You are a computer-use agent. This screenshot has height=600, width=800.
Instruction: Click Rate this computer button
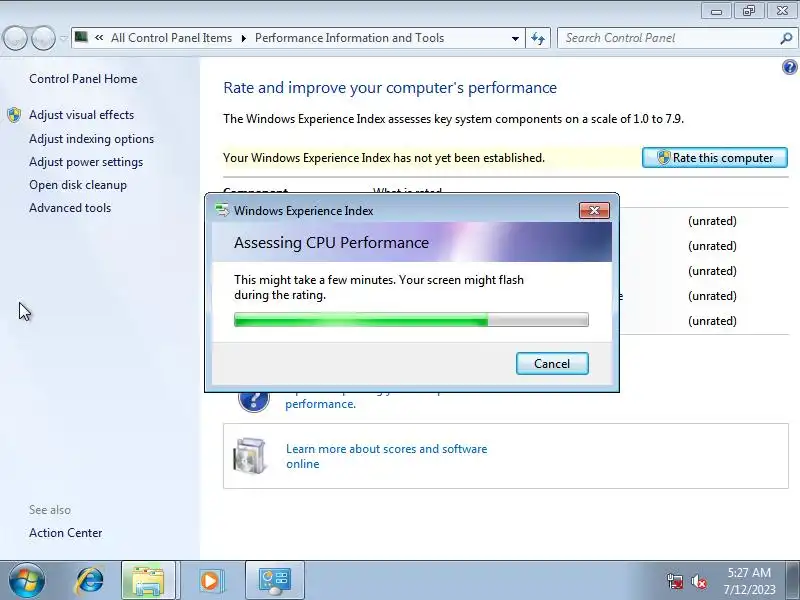[714, 158]
